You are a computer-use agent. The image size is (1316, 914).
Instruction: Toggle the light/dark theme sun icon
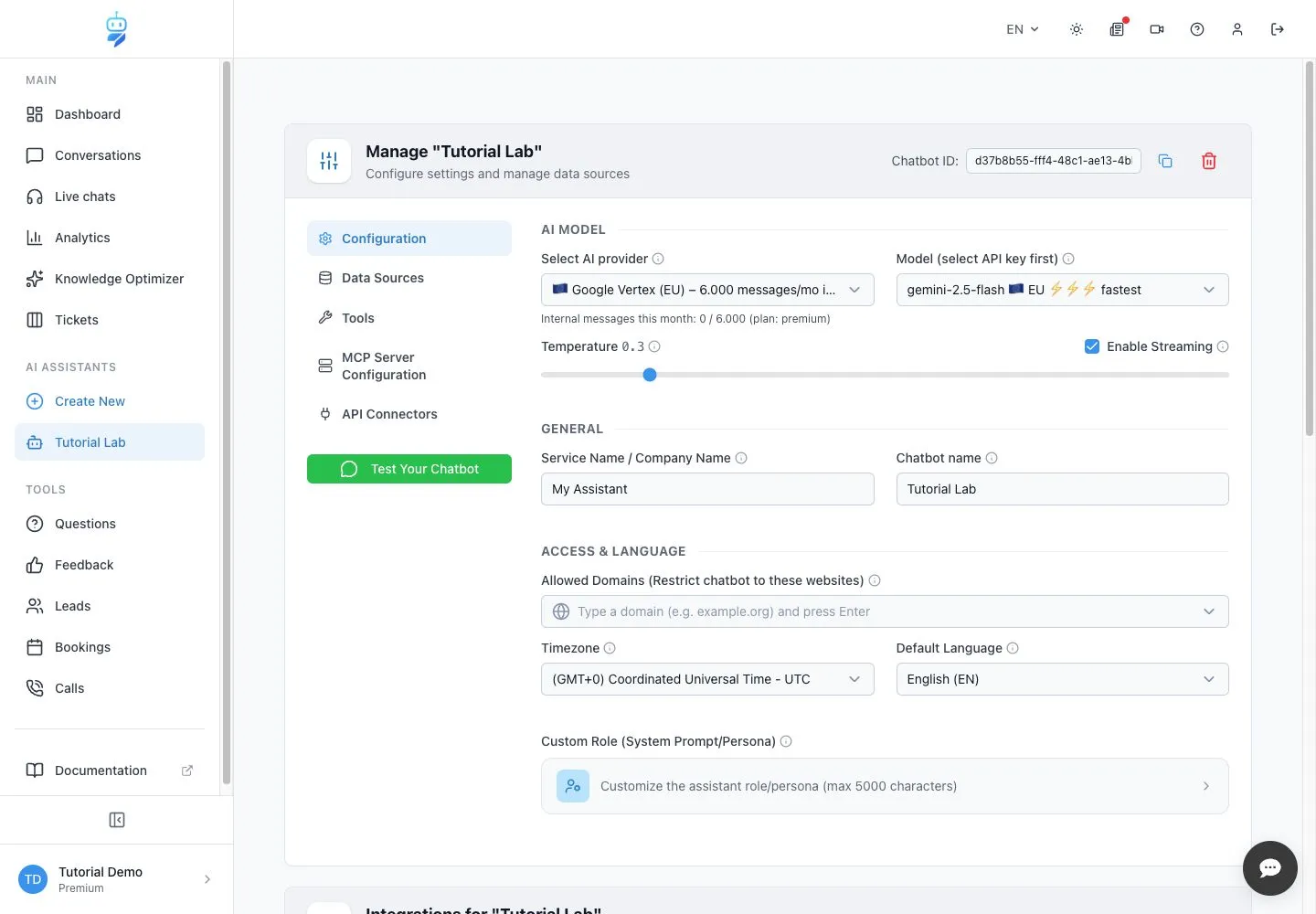[1077, 29]
